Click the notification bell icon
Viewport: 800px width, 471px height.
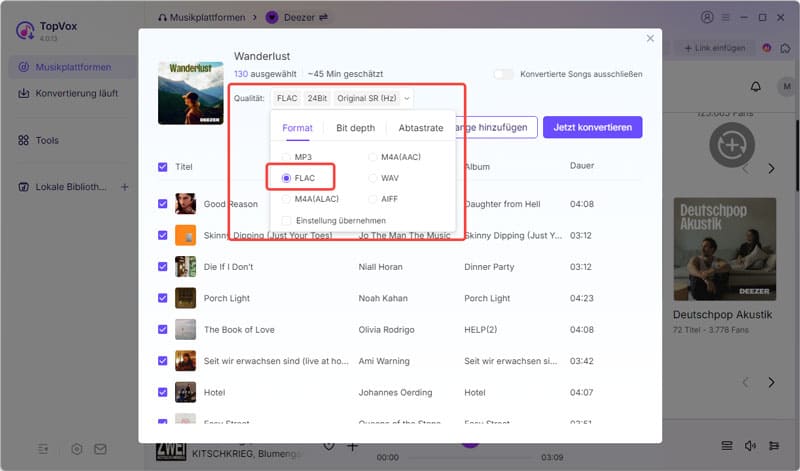[x=756, y=86]
